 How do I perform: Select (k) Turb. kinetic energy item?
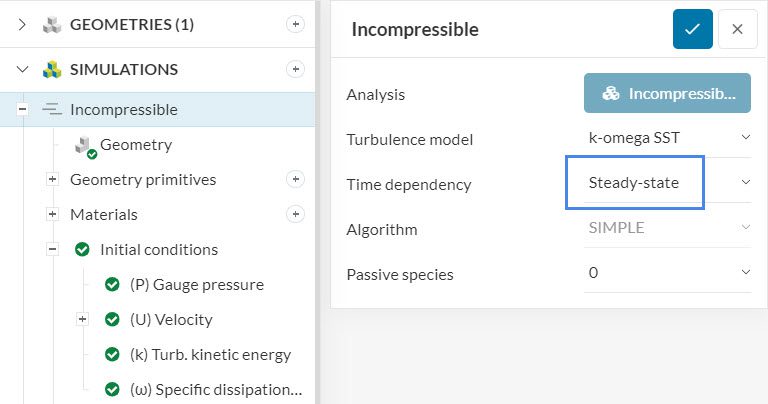click(210, 354)
